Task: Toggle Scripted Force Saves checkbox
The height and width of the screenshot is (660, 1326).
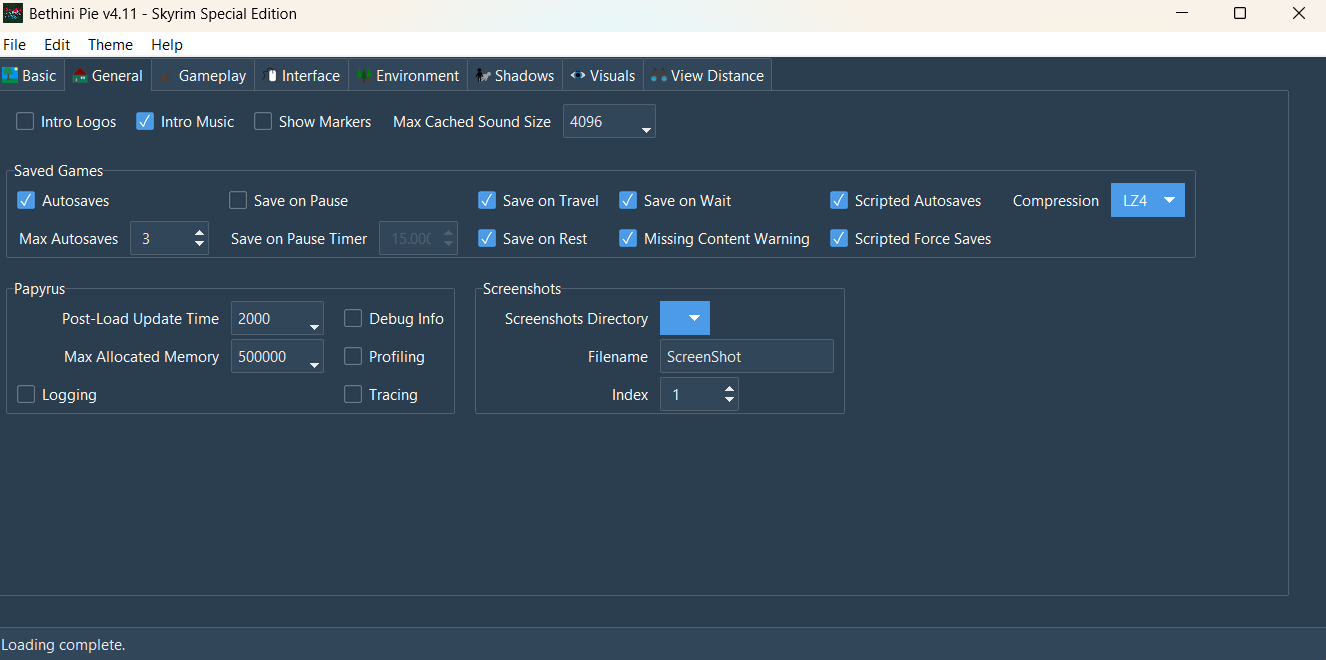Action: pyautogui.click(x=839, y=238)
